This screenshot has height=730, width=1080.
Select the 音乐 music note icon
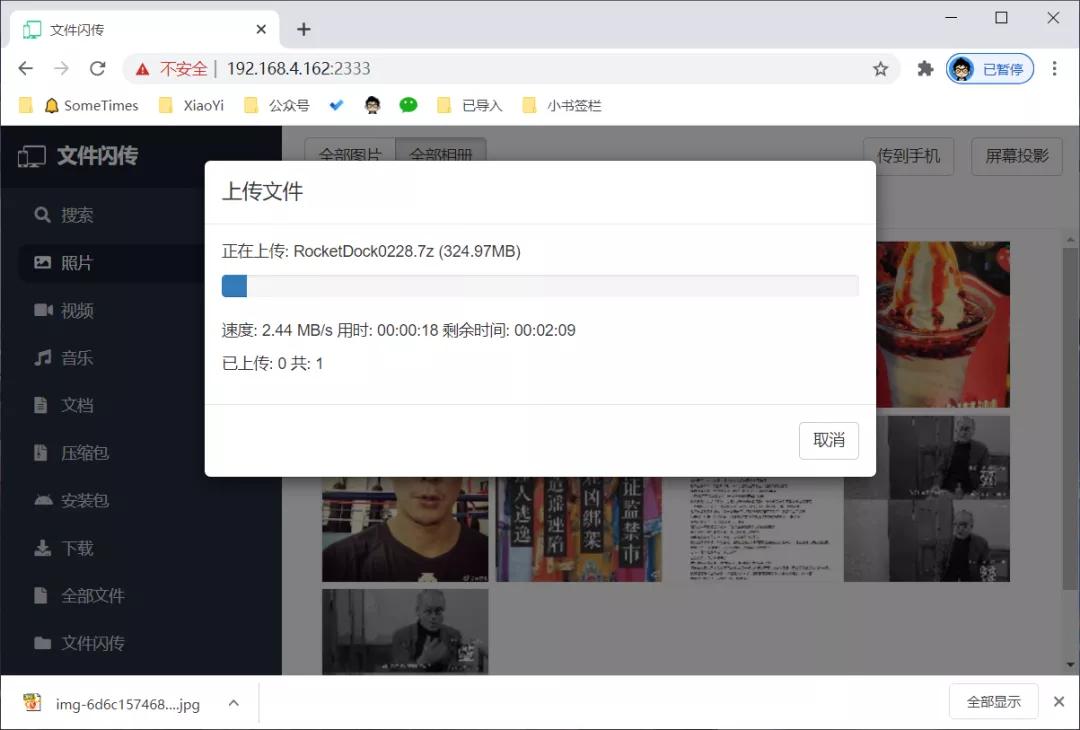tap(43, 357)
